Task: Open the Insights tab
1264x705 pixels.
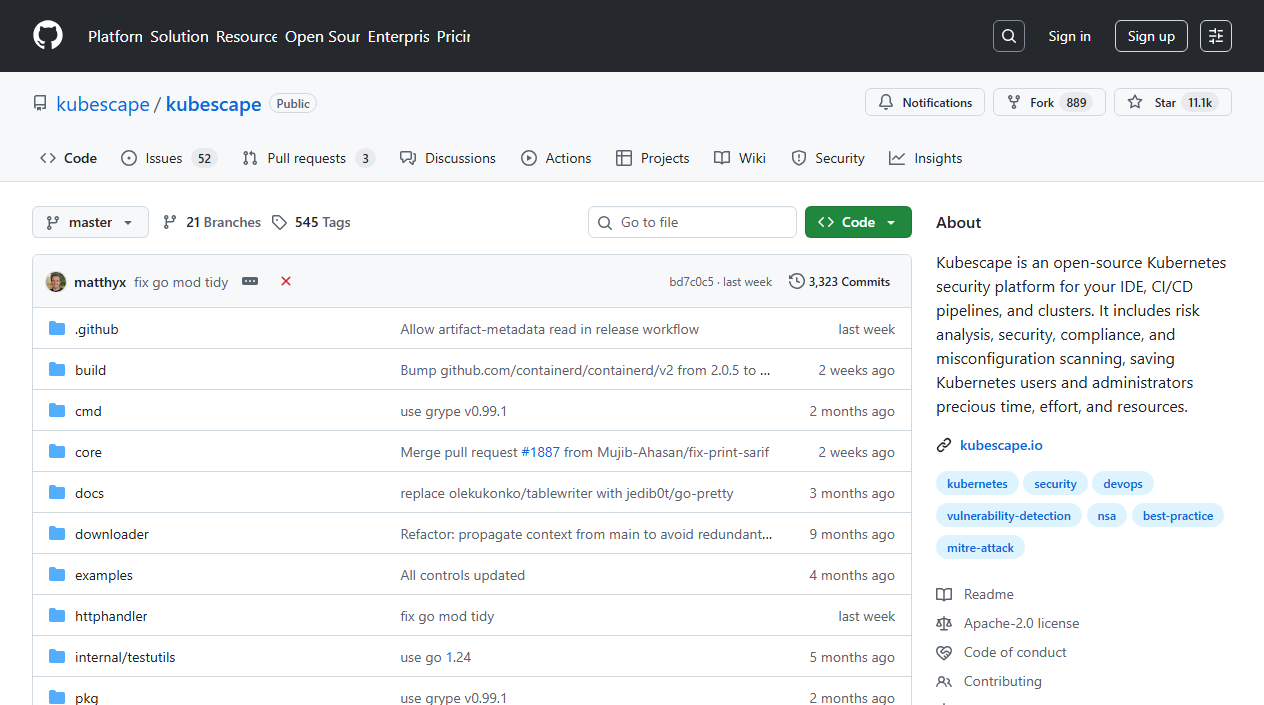Action: click(926, 158)
